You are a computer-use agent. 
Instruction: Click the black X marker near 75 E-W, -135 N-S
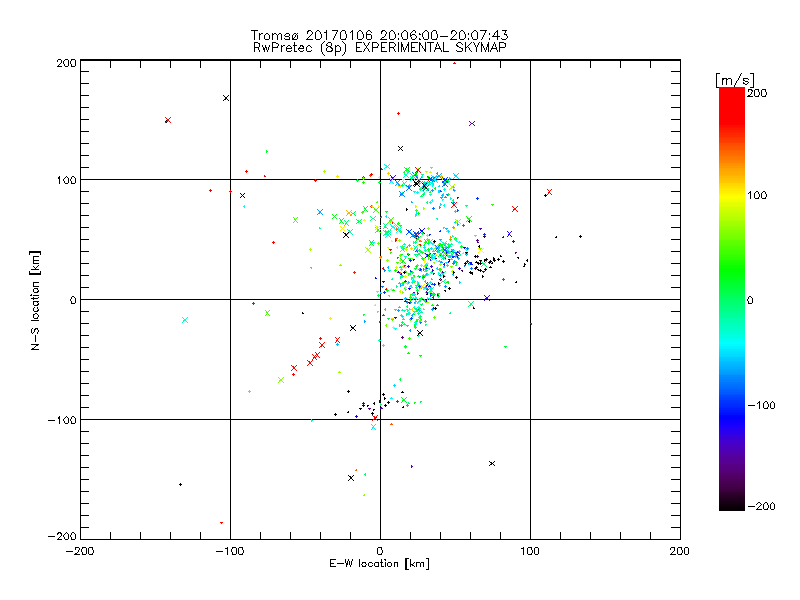click(492, 463)
